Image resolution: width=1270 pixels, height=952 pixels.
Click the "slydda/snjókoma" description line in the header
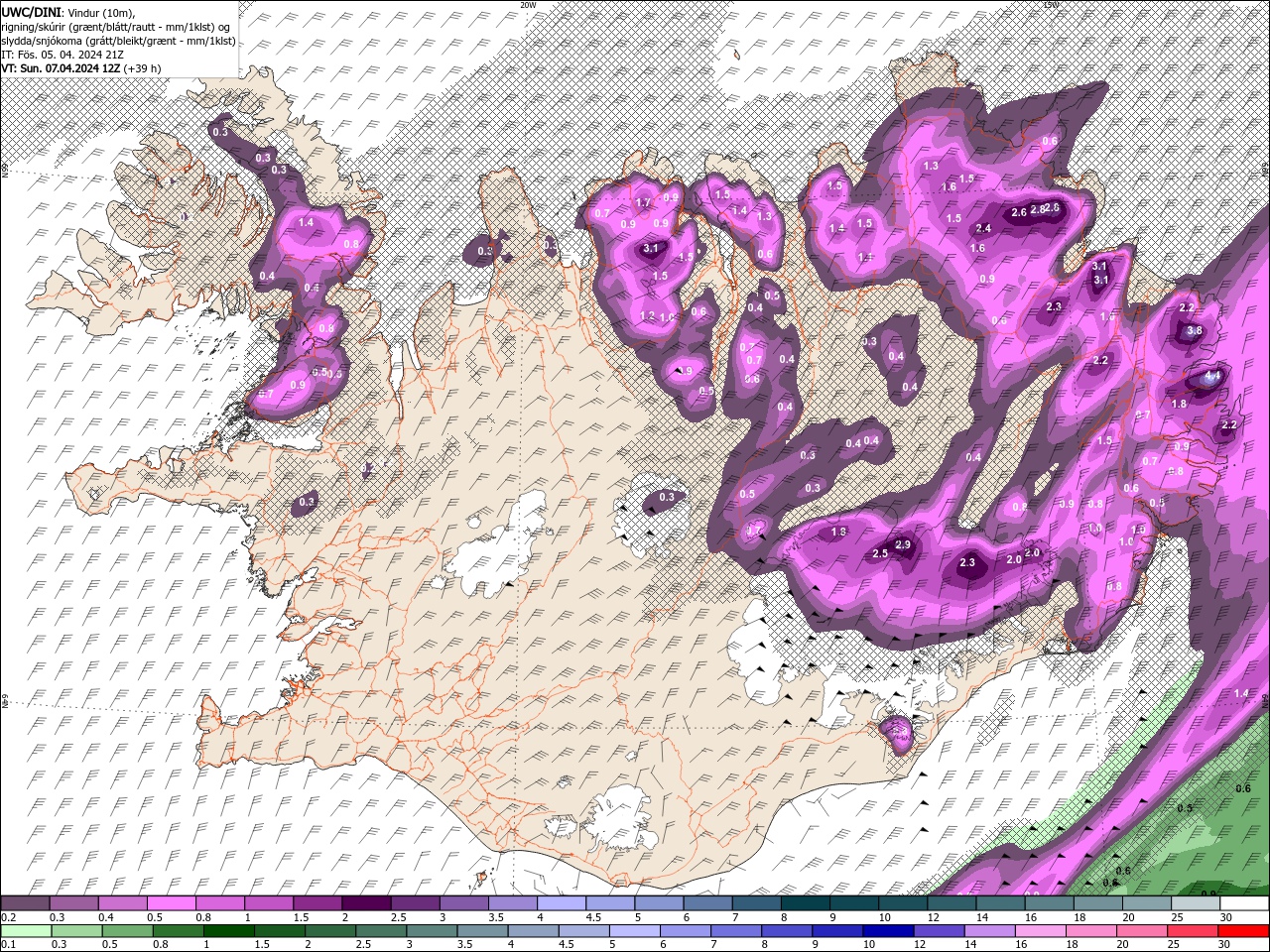point(119,40)
